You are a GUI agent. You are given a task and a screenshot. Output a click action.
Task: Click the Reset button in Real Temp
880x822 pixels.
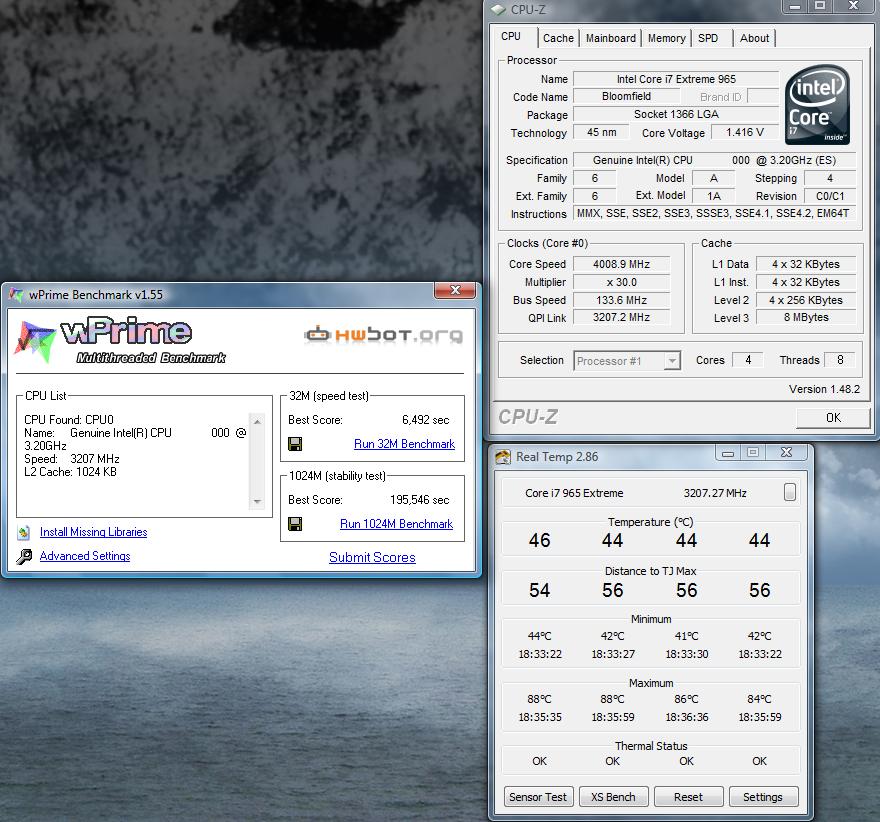(688, 797)
